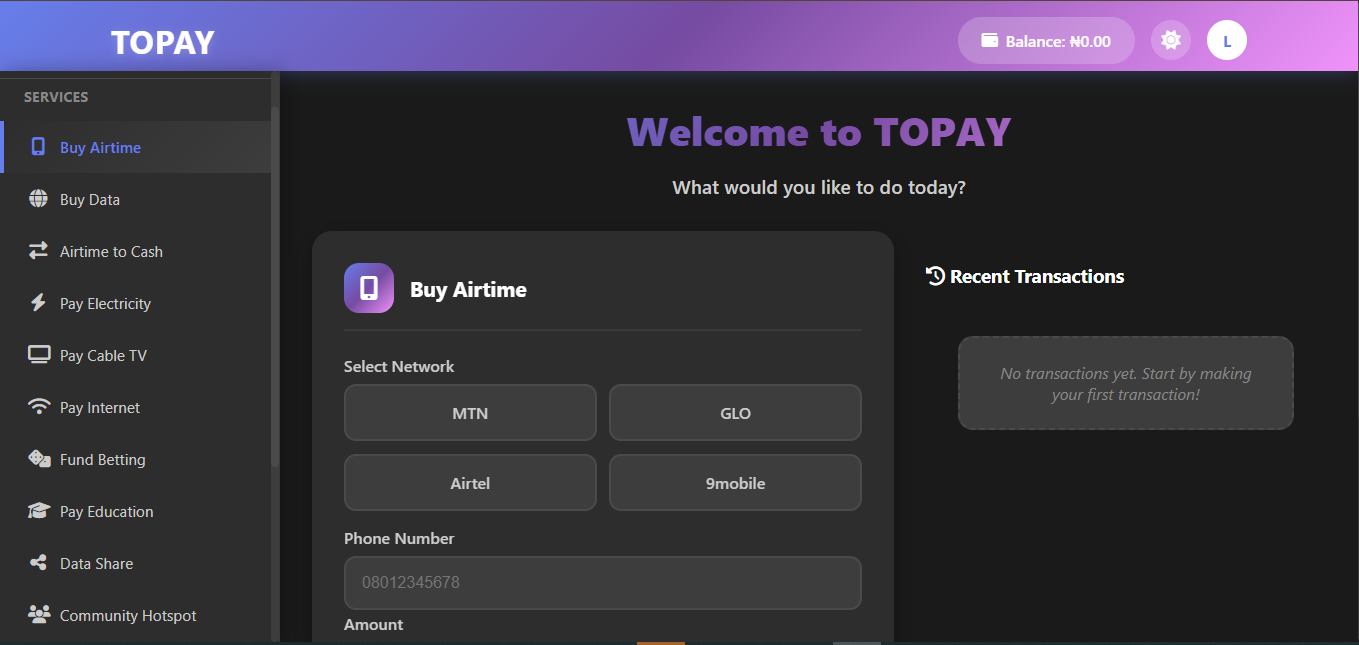Click the Pay Internet wifi icon
Viewport: 1359px width, 645px height.
[39, 407]
